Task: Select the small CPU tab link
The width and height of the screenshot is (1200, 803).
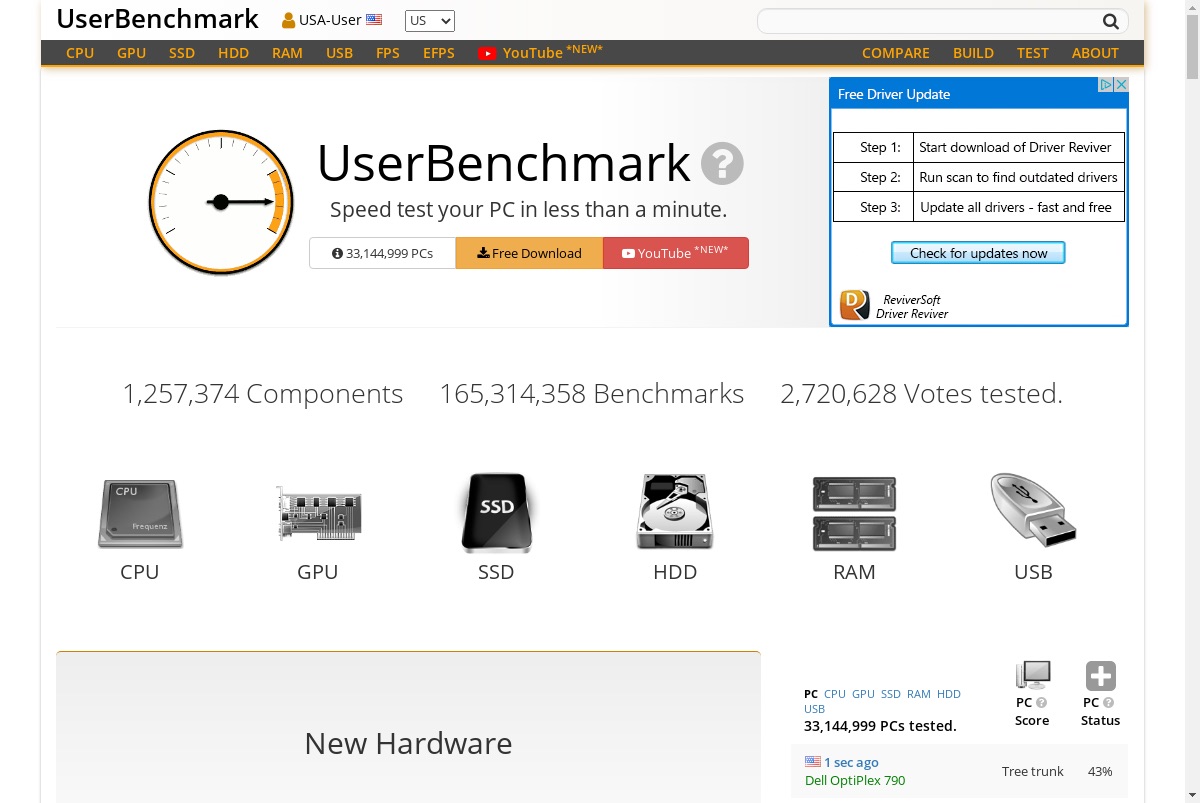Action: point(835,694)
